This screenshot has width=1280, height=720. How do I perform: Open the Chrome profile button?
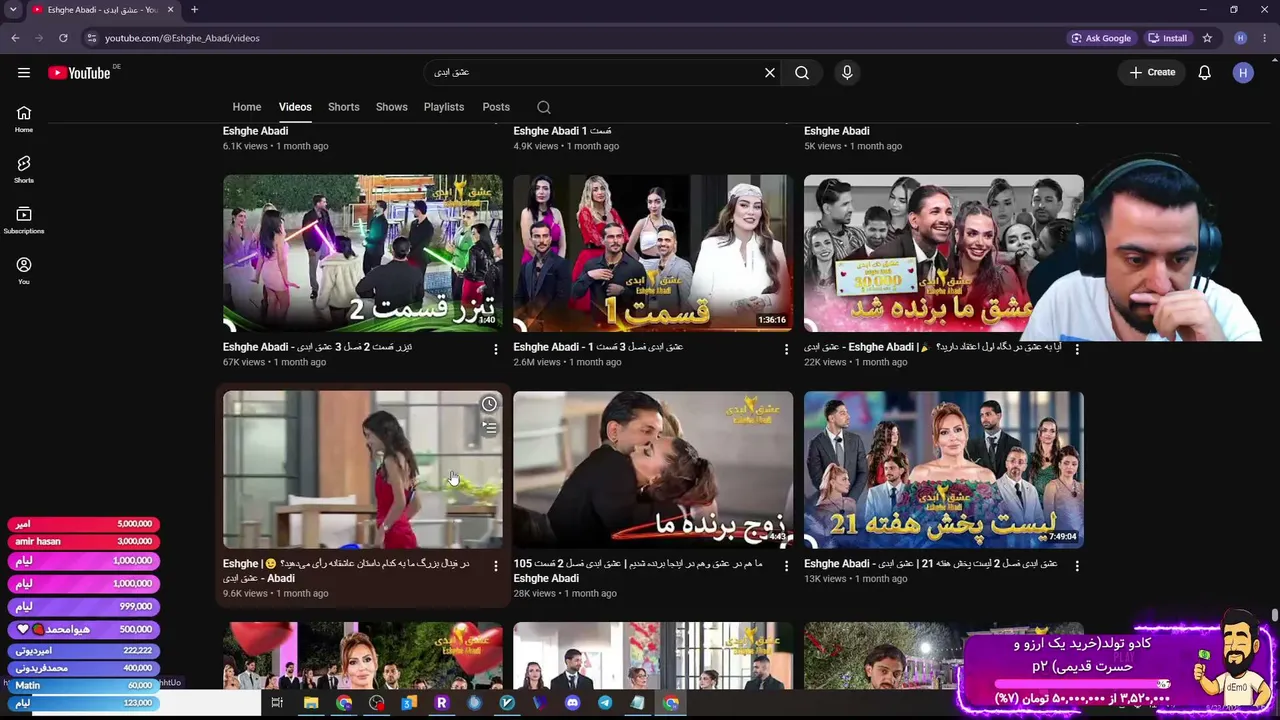(x=1241, y=38)
